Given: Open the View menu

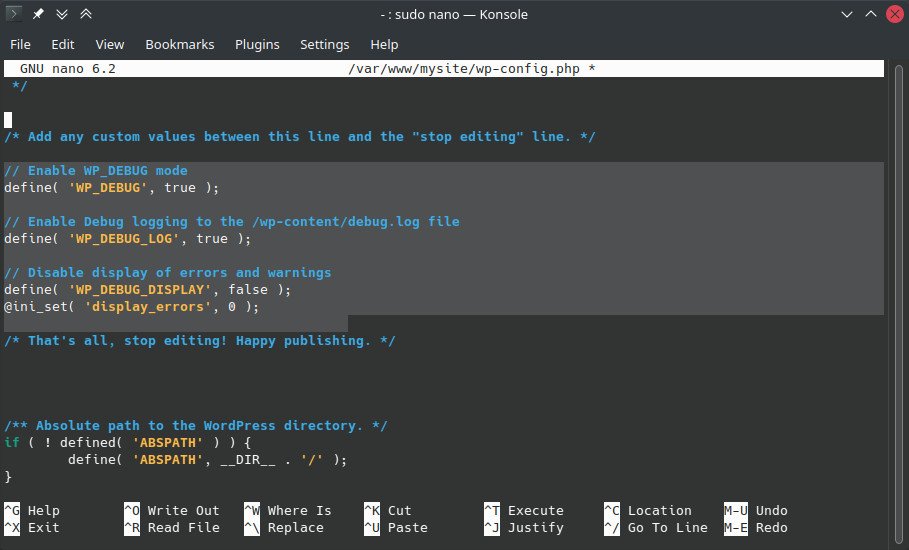Looking at the screenshot, I should coord(110,45).
